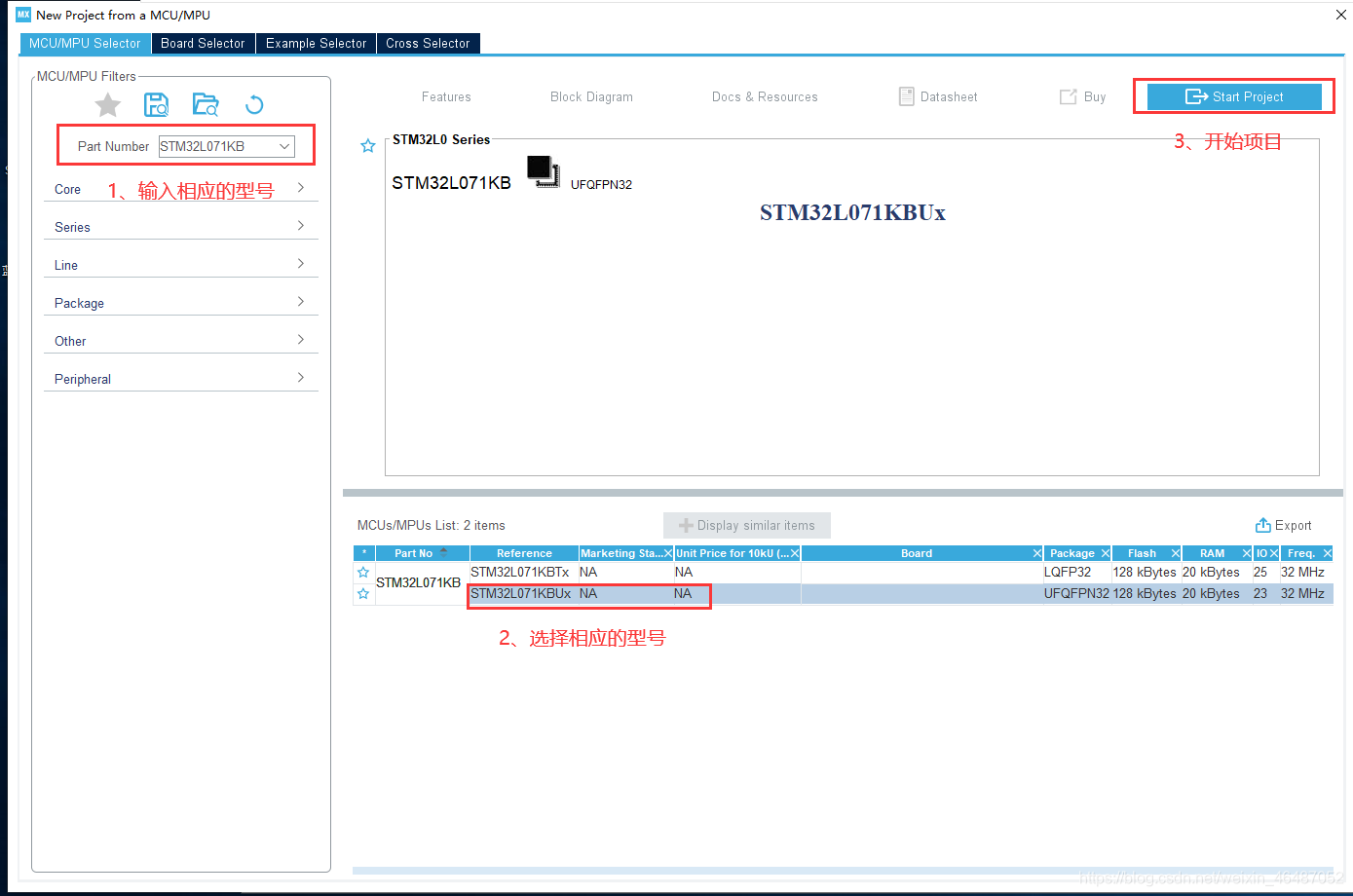This screenshot has height=896, width=1353.
Task: Expand the Line filter section
Action: [x=181, y=265]
